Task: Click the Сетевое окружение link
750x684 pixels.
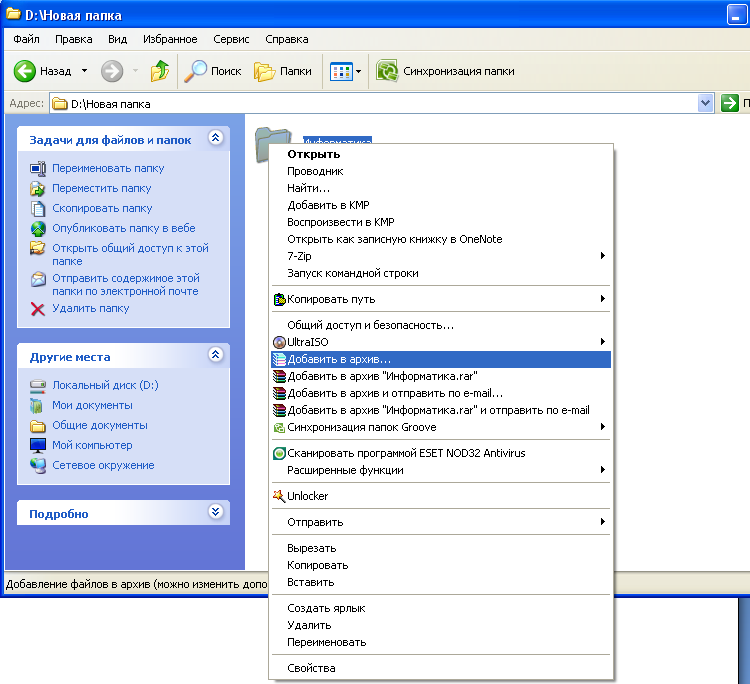Action: coord(103,465)
